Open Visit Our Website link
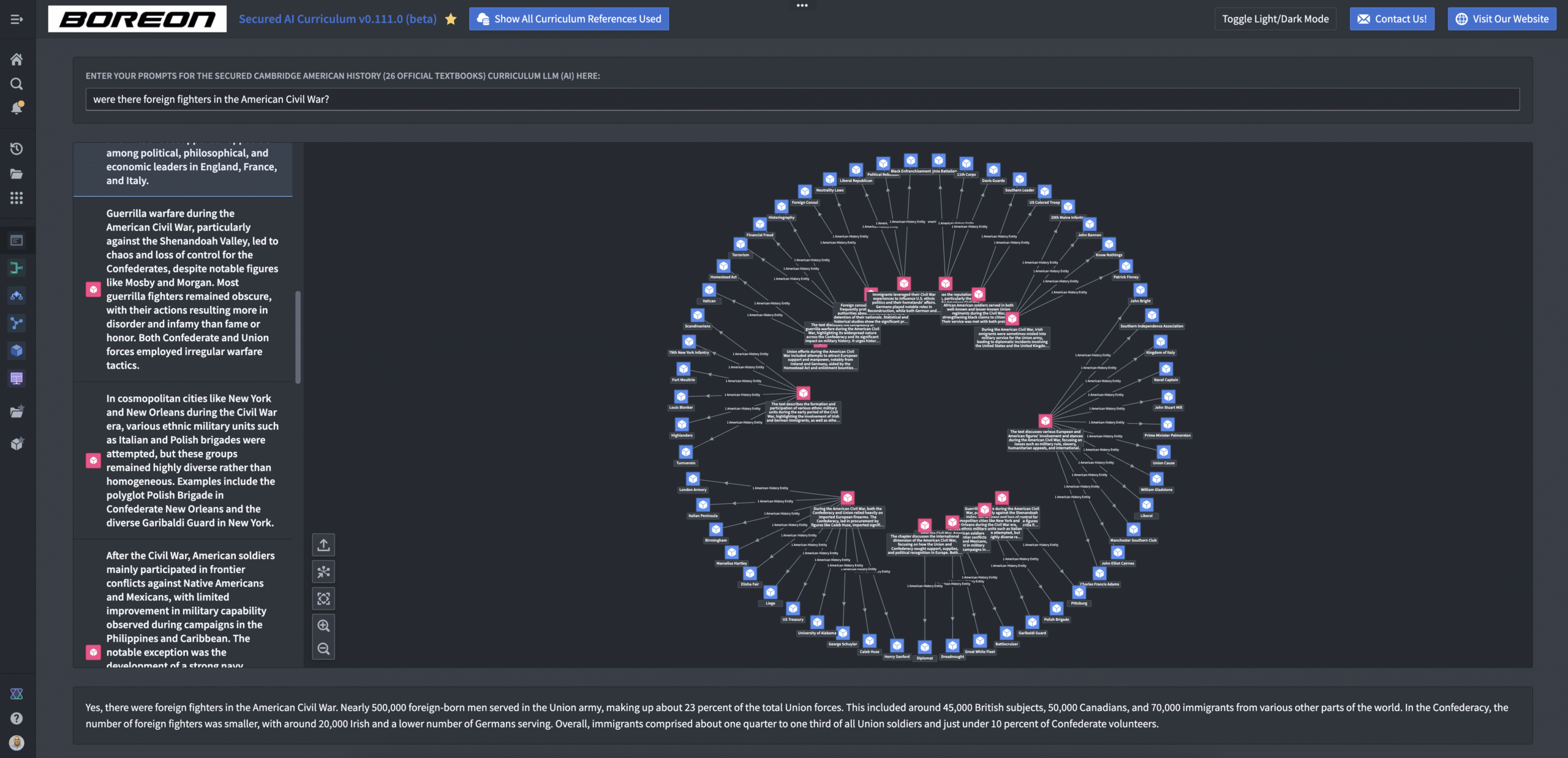The width and height of the screenshot is (1568, 758). 1501,19
